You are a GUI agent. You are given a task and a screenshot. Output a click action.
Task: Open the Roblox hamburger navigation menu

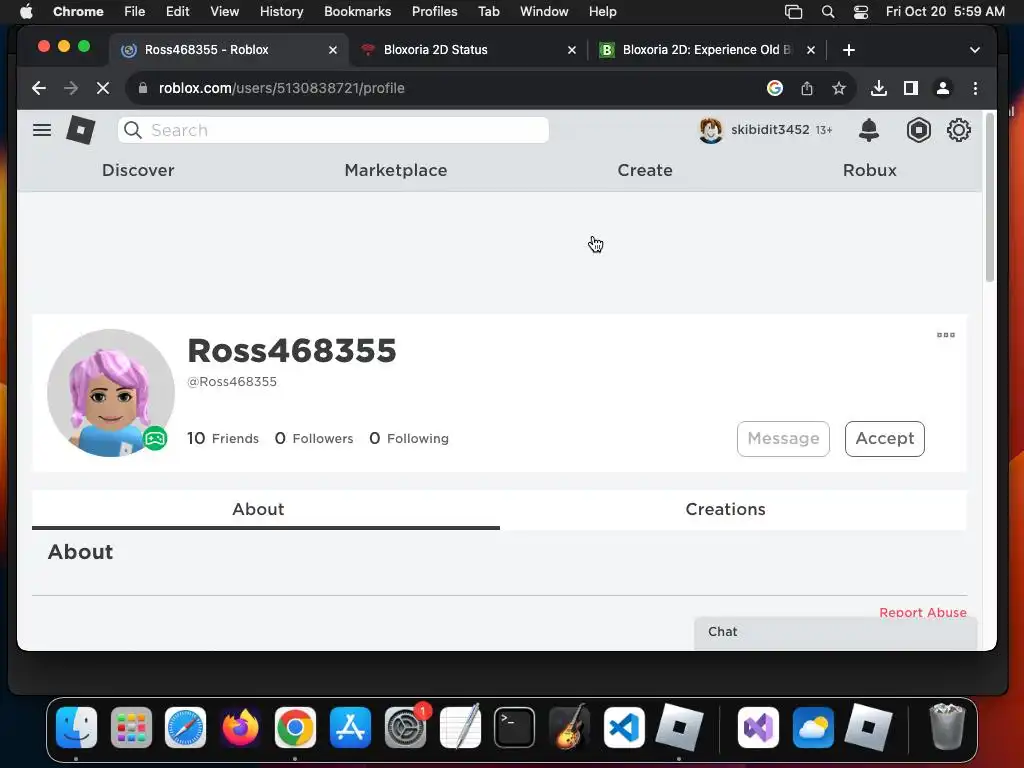point(42,130)
